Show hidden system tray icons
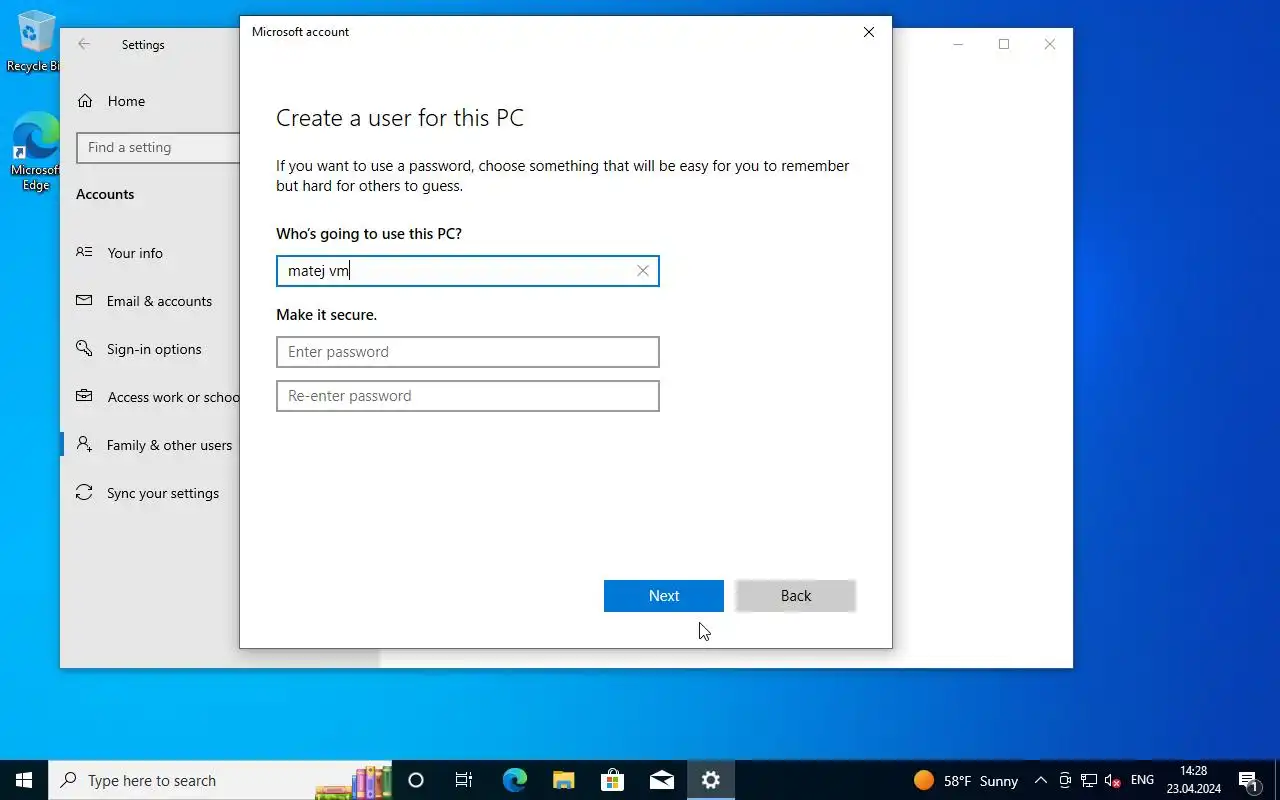1280x800 pixels. pyautogui.click(x=1041, y=780)
